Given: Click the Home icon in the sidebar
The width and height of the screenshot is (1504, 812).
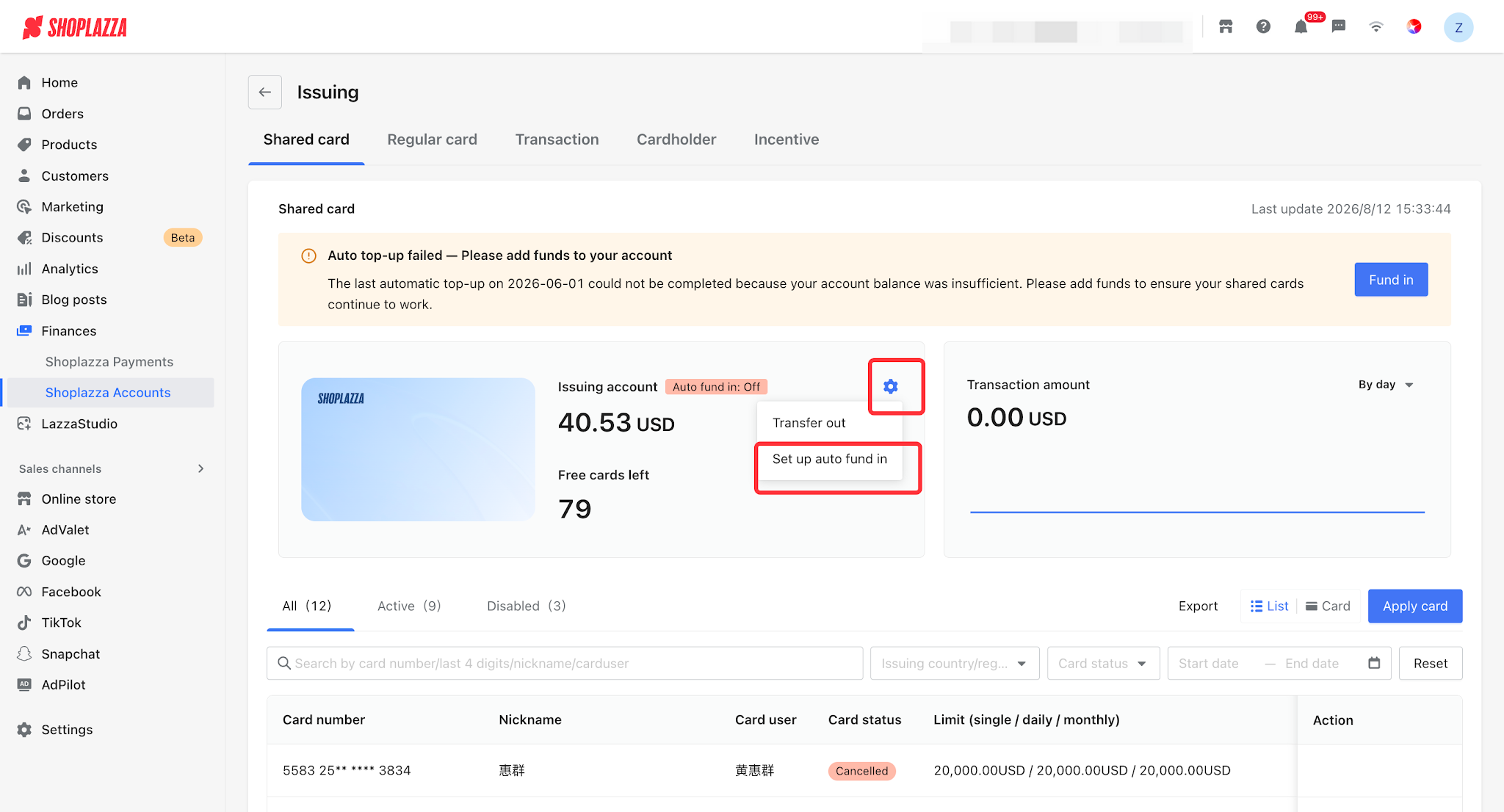Looking at the screenshot, I should tap(24, 82).
